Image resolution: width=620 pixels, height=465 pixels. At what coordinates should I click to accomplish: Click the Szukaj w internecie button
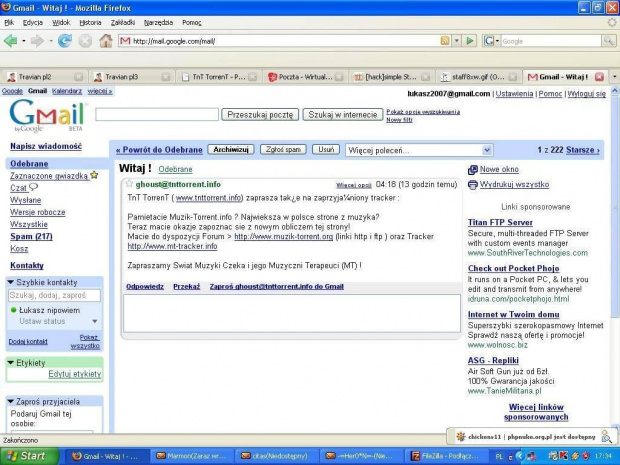(343, 115)
